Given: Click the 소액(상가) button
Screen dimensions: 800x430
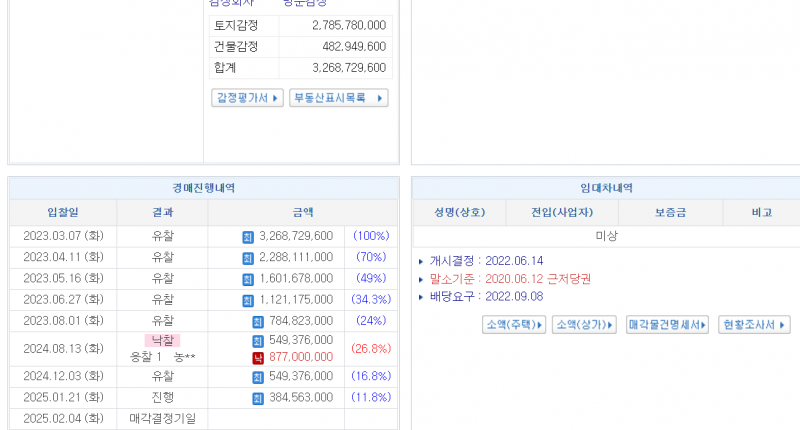Looking at the screenshot, I should [585, 325].
